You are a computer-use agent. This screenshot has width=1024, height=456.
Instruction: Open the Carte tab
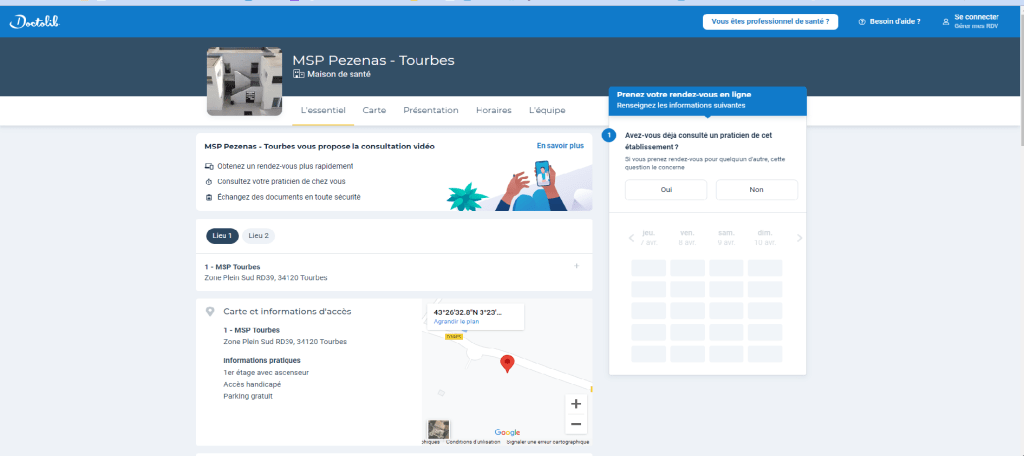click(x=374, y=111)
